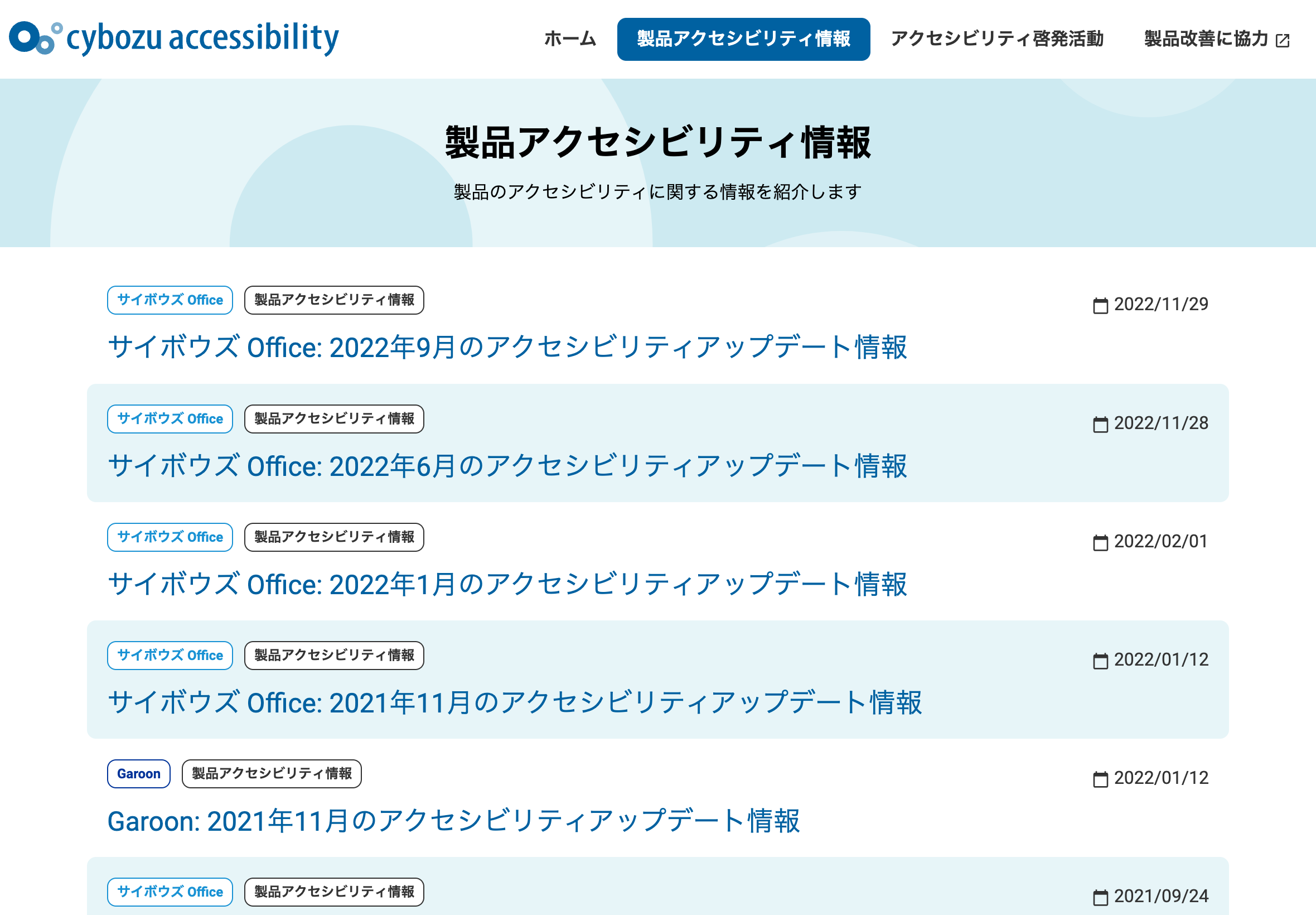The width and height of the screenshot is (1316, 915).
Task: Click the Garoon tag
Action: pyautogui.click(x=139, y=773)
